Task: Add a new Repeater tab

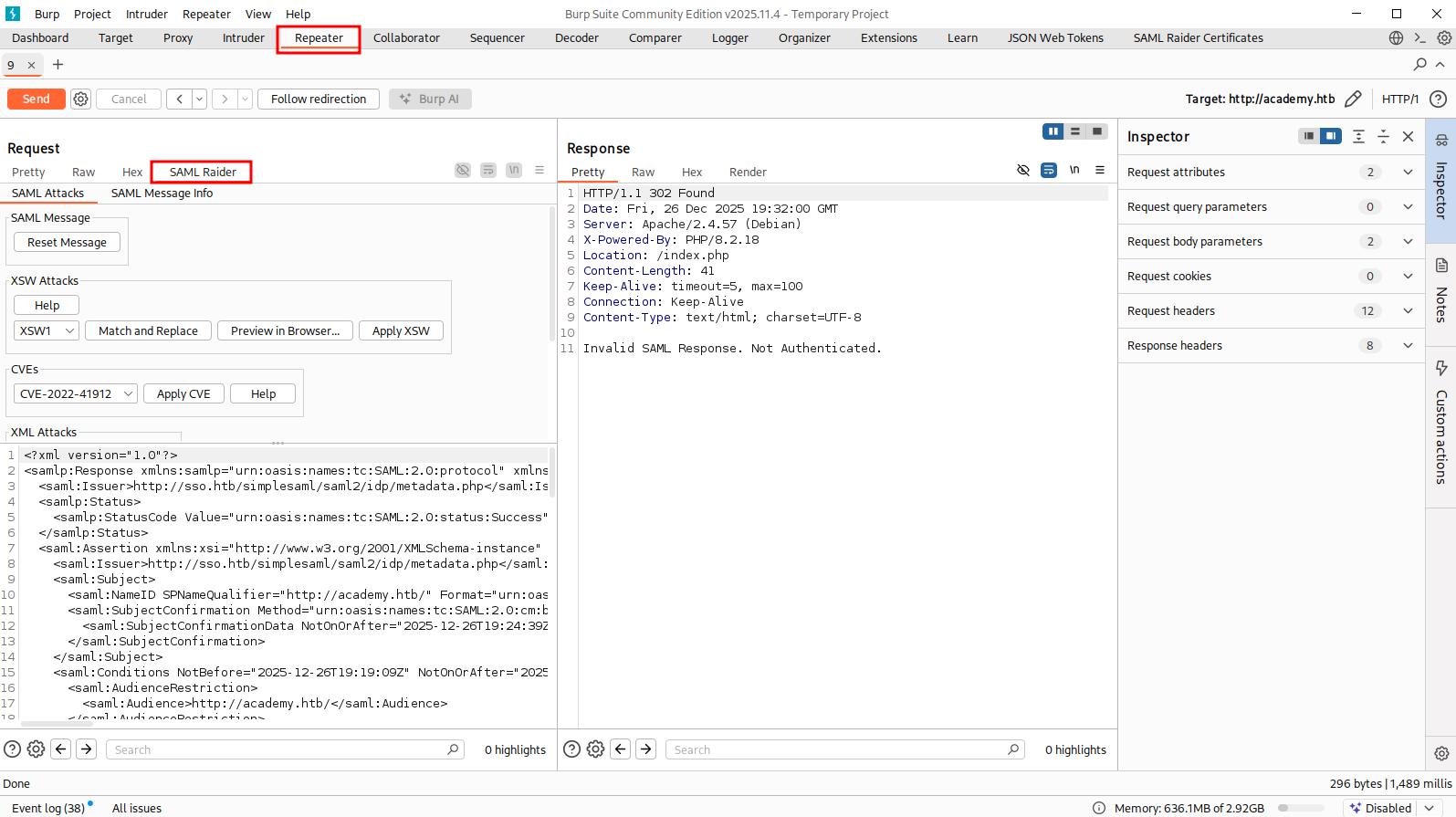Action: pyautogui.click(x=58, y=64)
